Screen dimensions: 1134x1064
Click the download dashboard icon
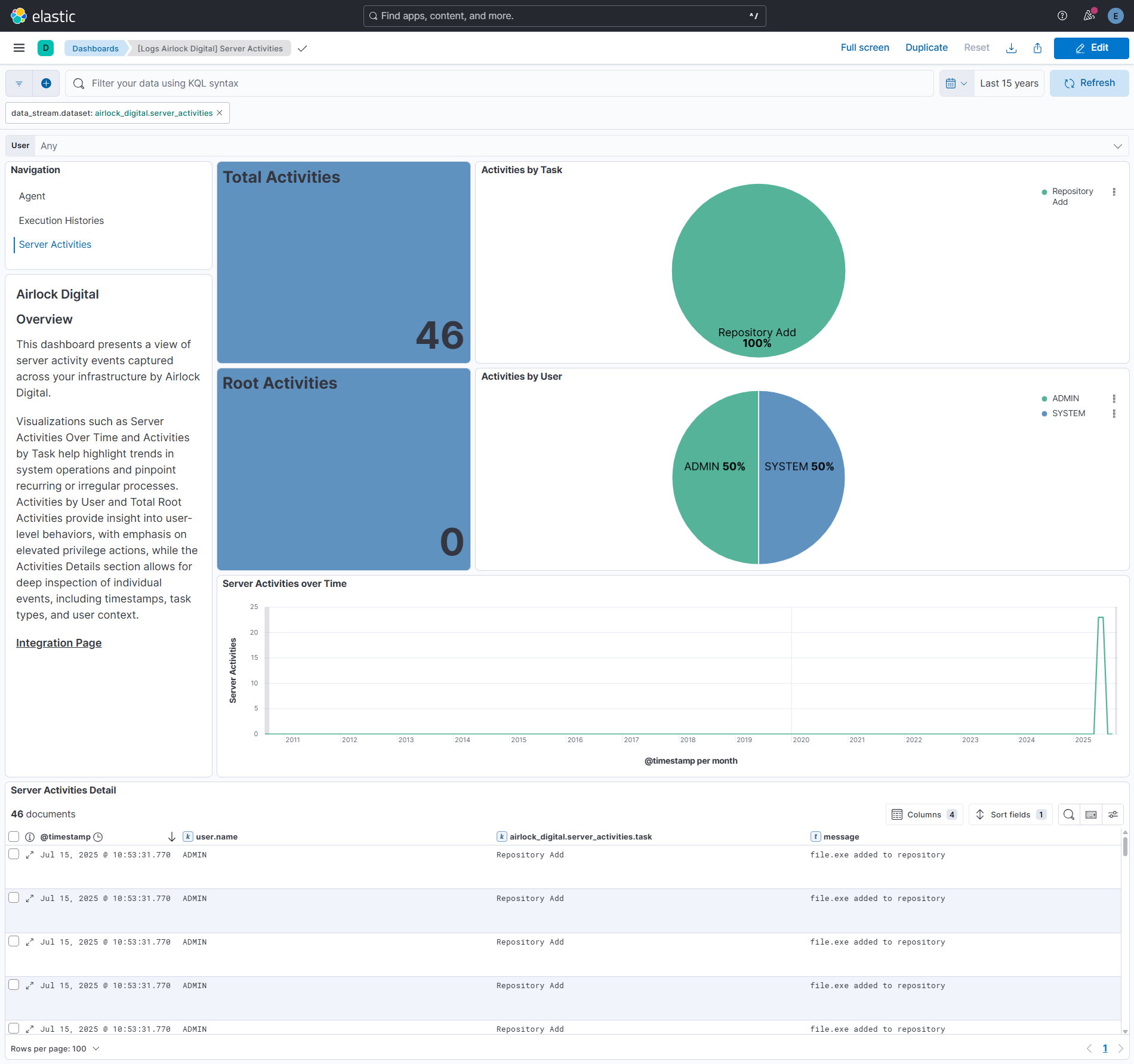(x=1011, y=48)
